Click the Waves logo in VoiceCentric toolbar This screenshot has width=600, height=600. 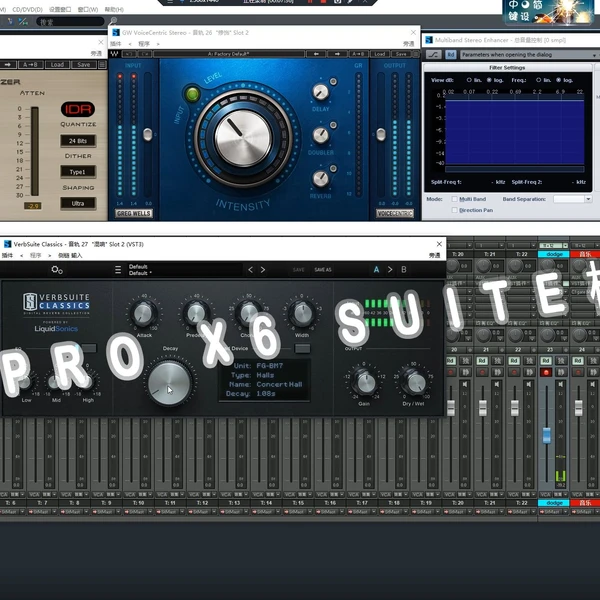click(x=114, y=54)
